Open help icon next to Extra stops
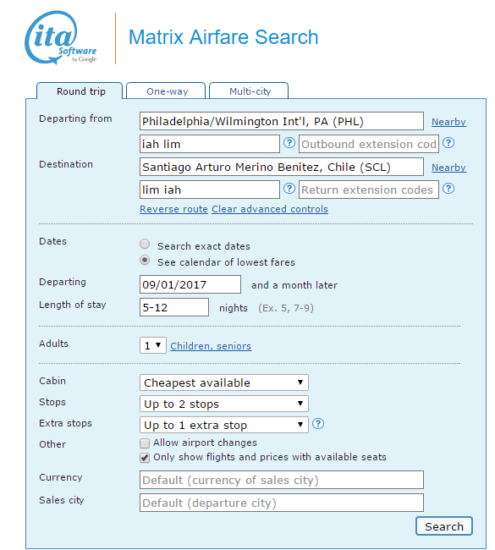Viewport: 495px width, 550px height. coord(318,424)
